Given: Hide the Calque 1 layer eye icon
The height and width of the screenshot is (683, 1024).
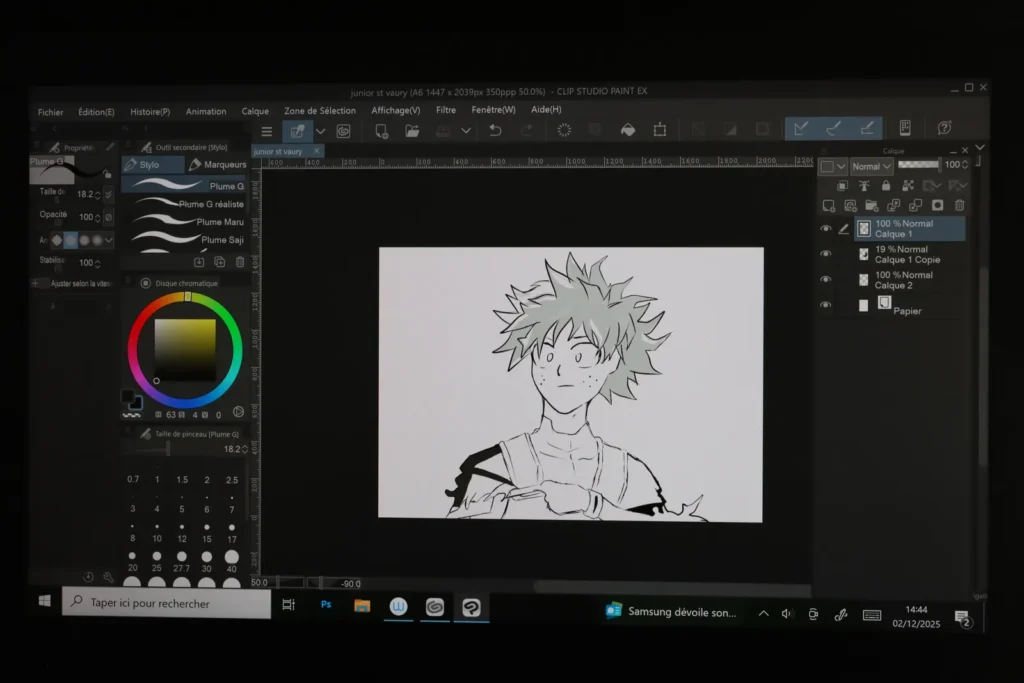Looking at the screenshot, I should (826, 229).
